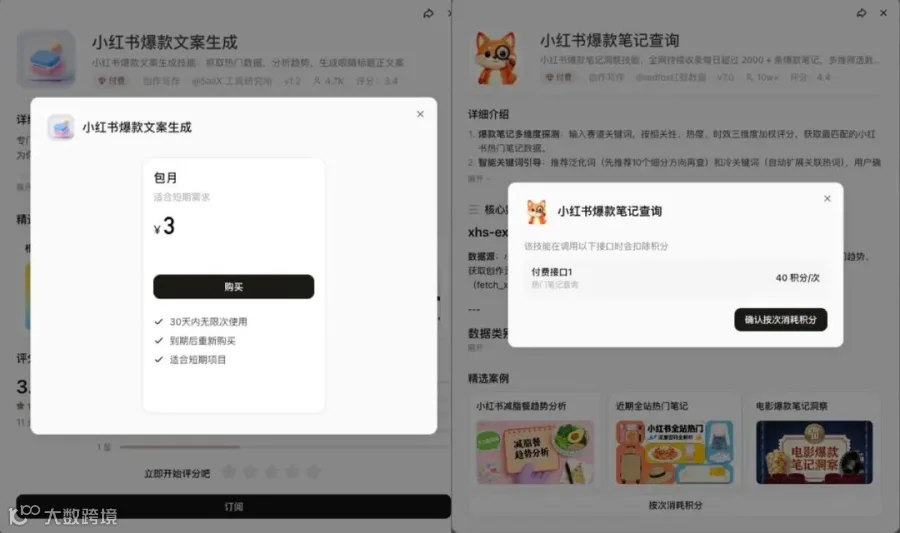Rate with the third star next to 立即开始评分吧
The image size is (900, 533).
tap(271, 472)
